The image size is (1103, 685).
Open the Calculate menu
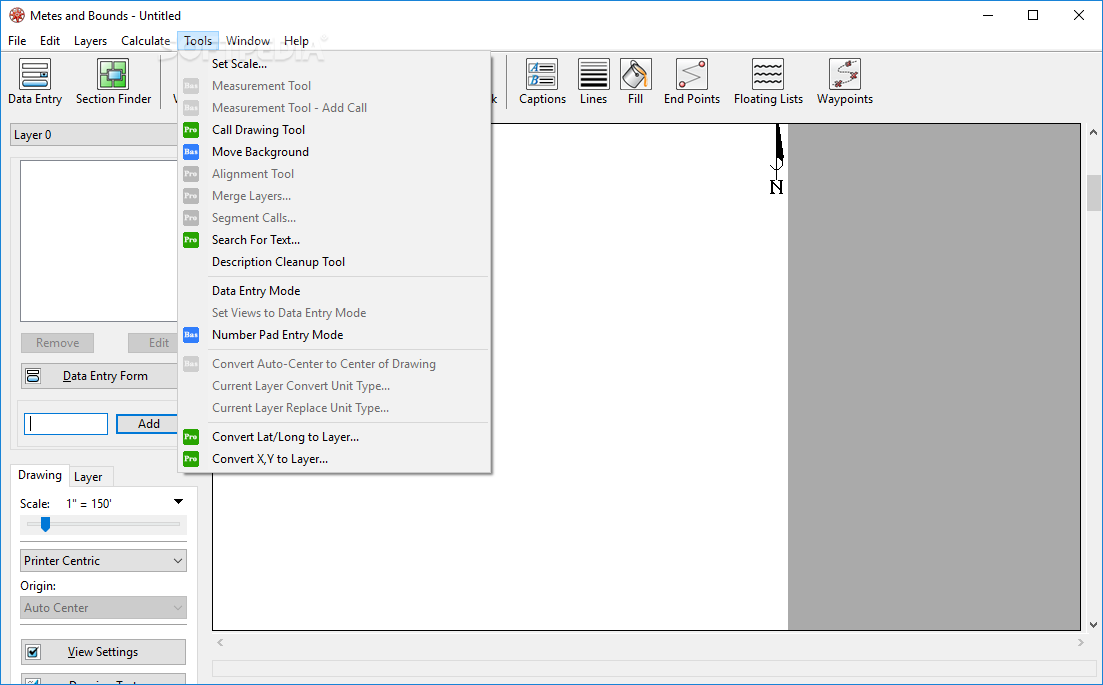pos(145,41)
